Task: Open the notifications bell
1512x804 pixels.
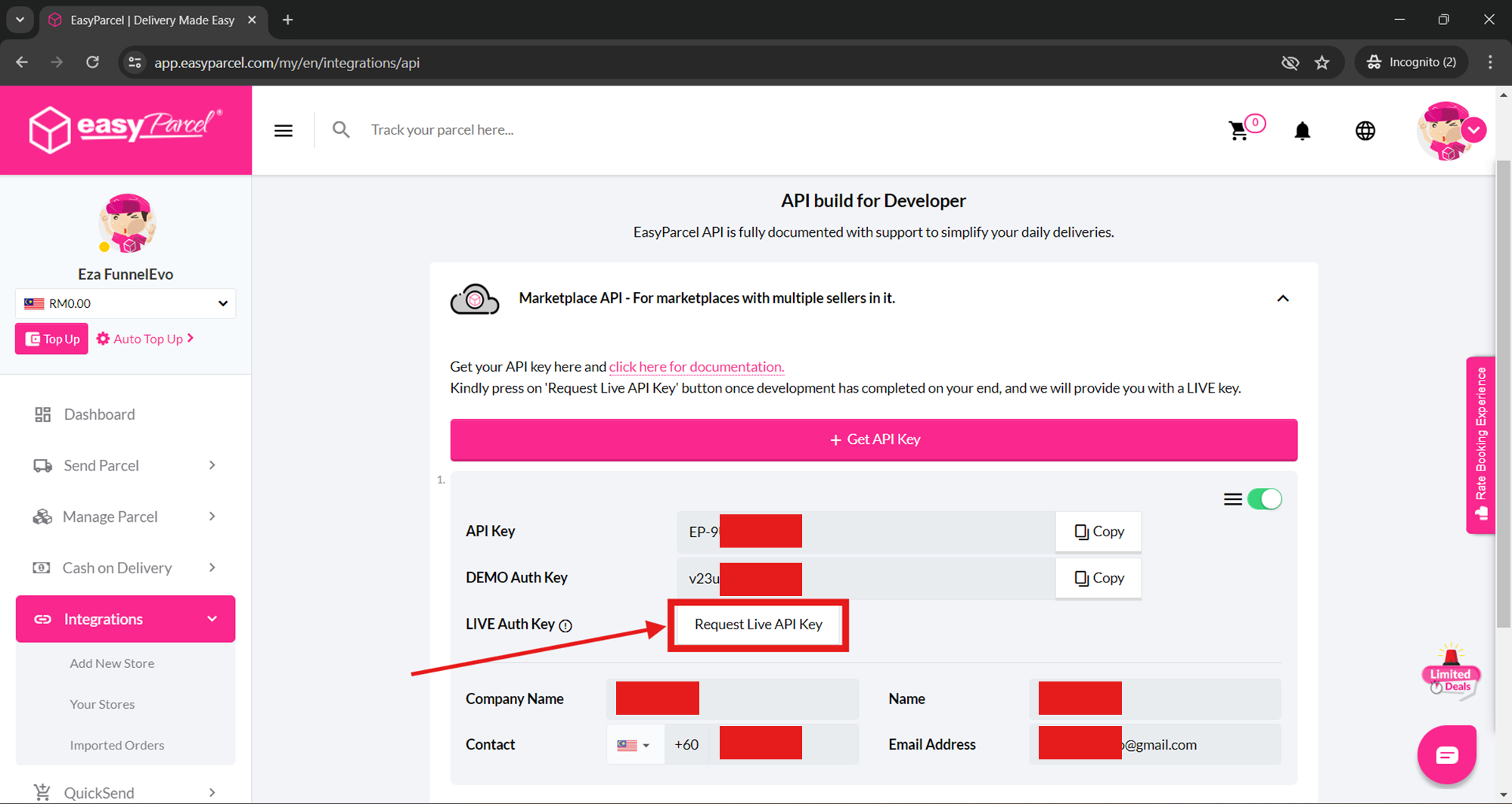Action: tap(1302, 131)
